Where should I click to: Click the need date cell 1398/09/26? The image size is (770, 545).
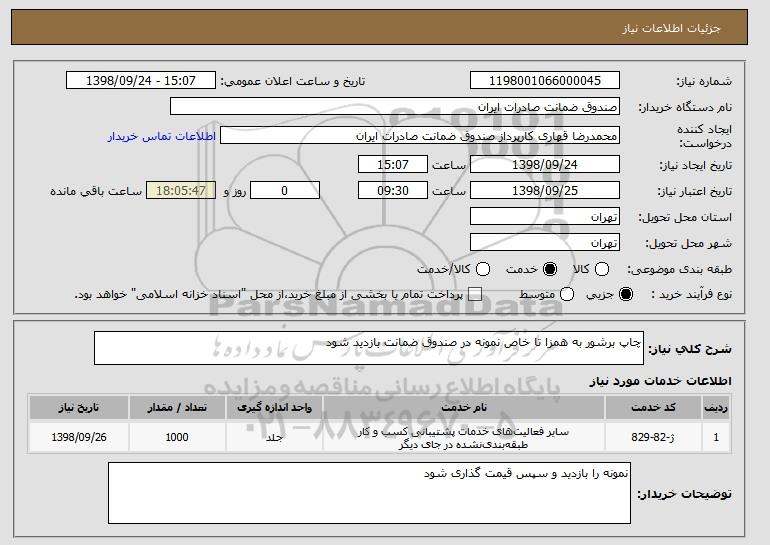79,437
